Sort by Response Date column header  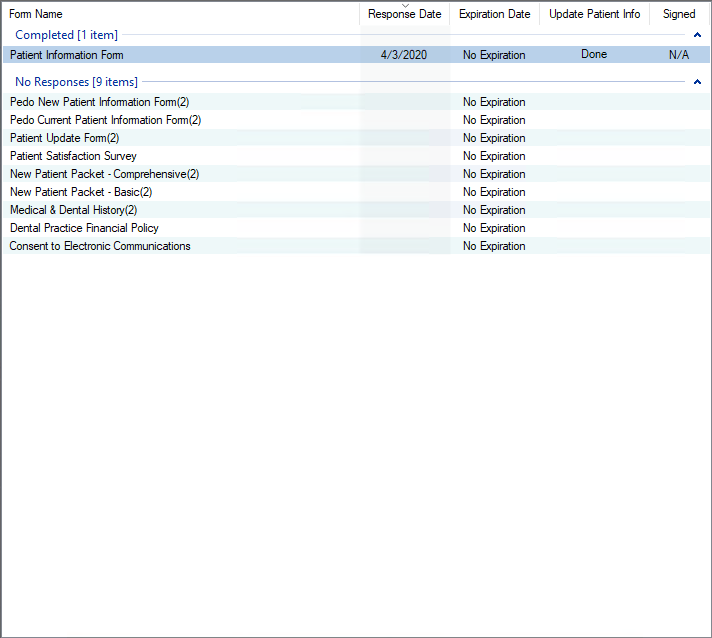404,14
